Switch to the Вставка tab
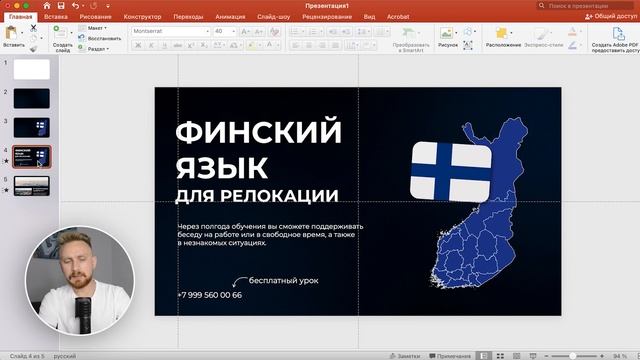Screen dimensions: 640x360 (56, 17)
